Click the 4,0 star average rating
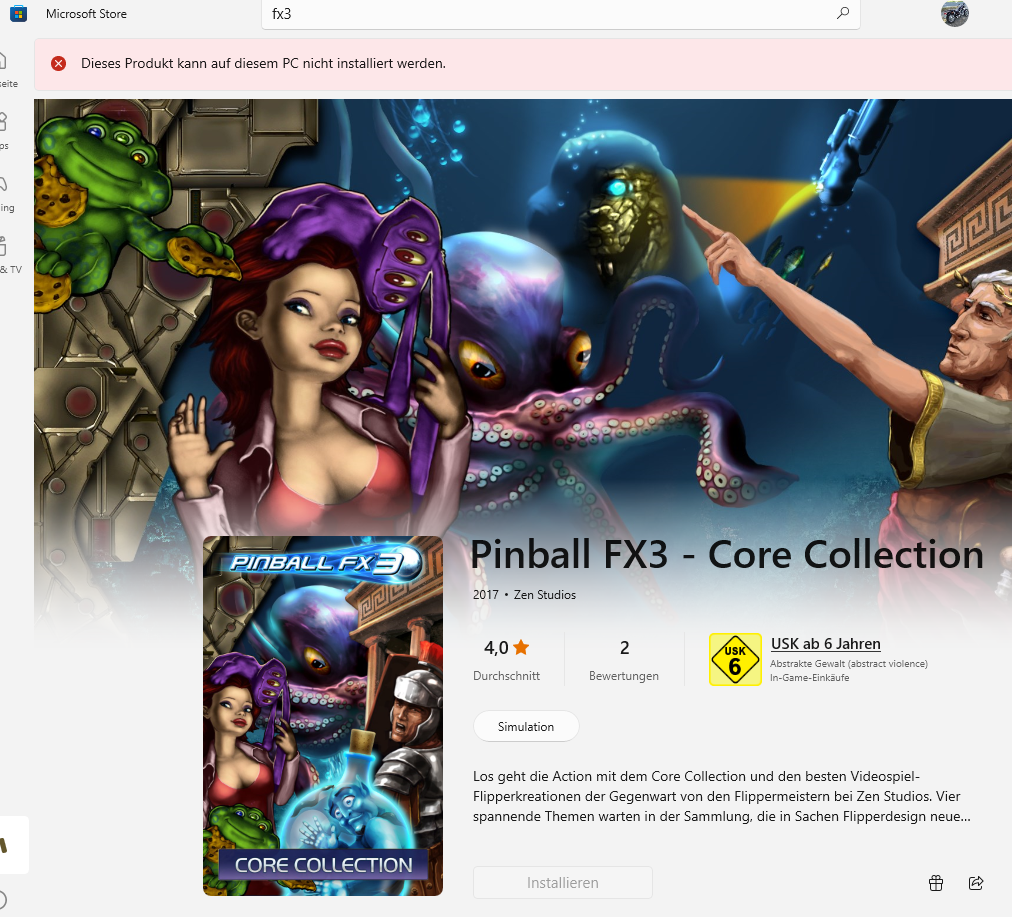Image resolution: width=1012 pixels, height=917 pixels. [x=507, y=659]
